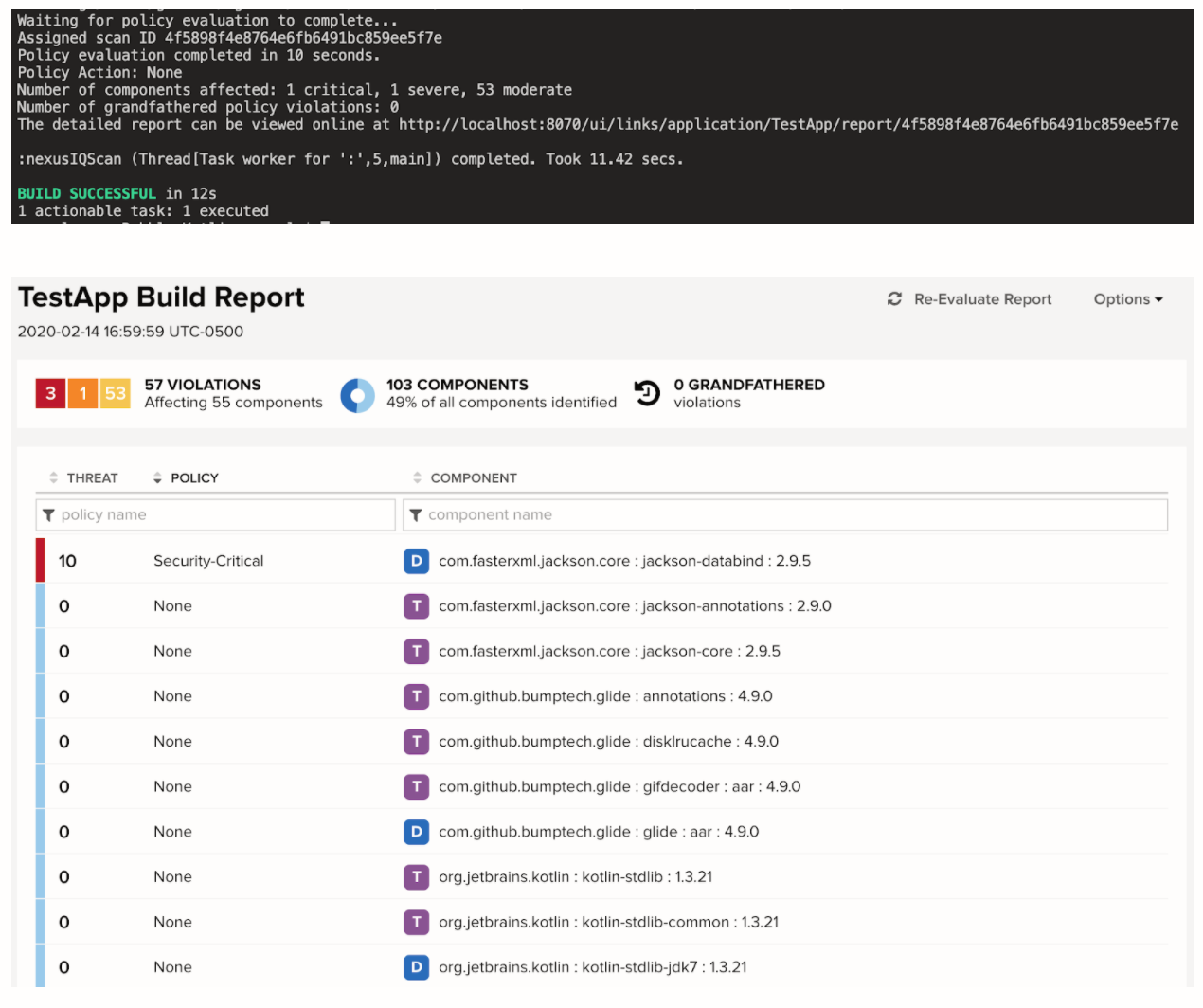Open the report URL in the terminal output
This screenshot has height=1008, width=1203.
coord(788,125)
